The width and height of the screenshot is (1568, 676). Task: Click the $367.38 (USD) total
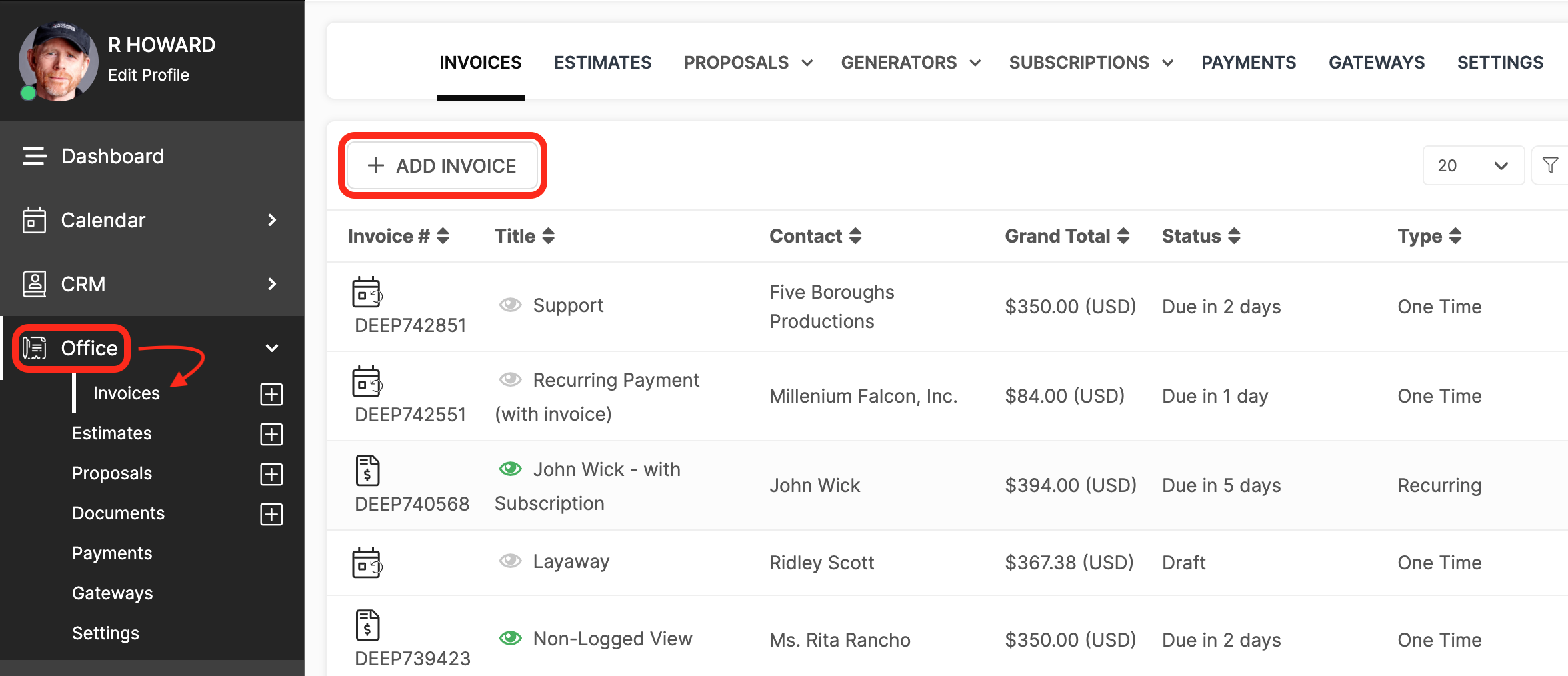click(1069, 563)
